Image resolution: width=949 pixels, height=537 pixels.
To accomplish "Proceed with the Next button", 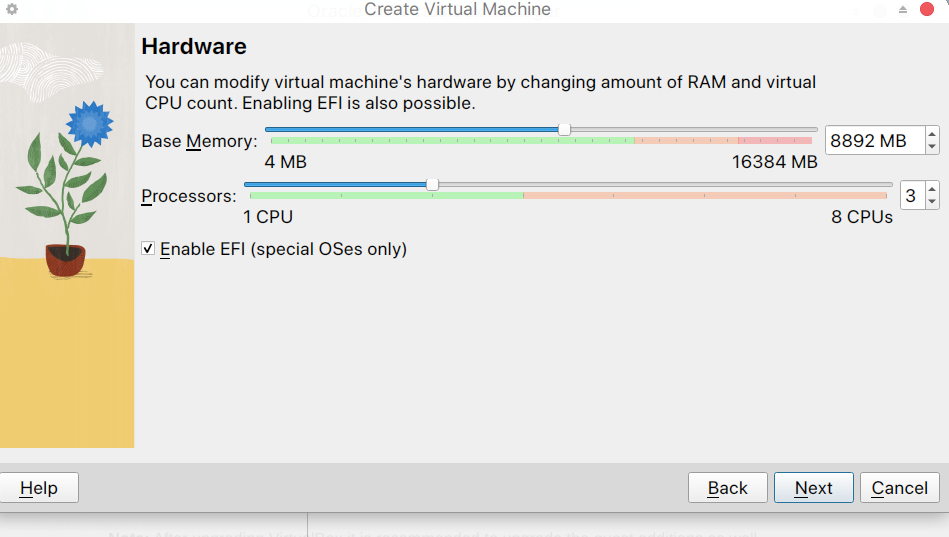I will [813, 488].
